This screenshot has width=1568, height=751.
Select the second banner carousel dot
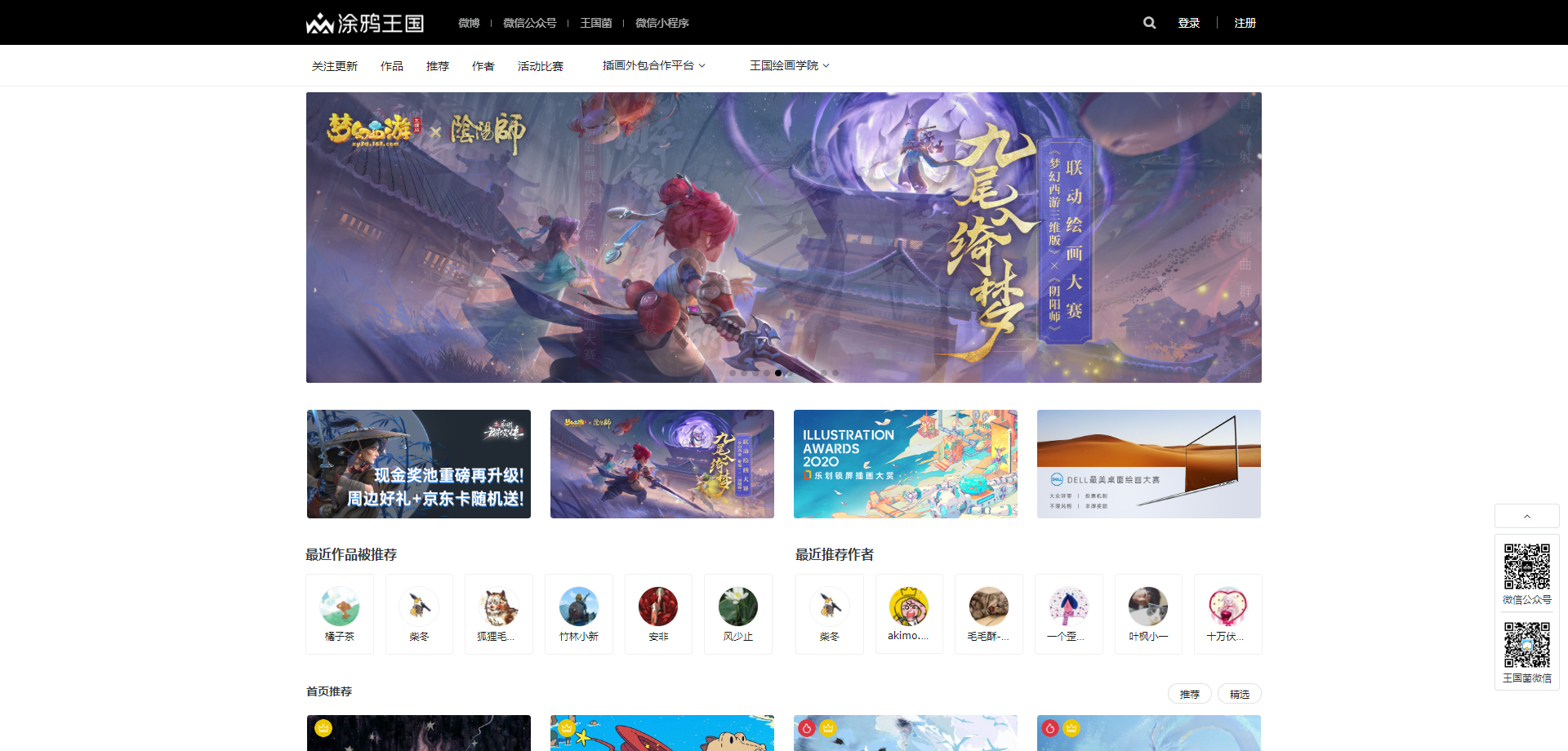coord(744,373)
